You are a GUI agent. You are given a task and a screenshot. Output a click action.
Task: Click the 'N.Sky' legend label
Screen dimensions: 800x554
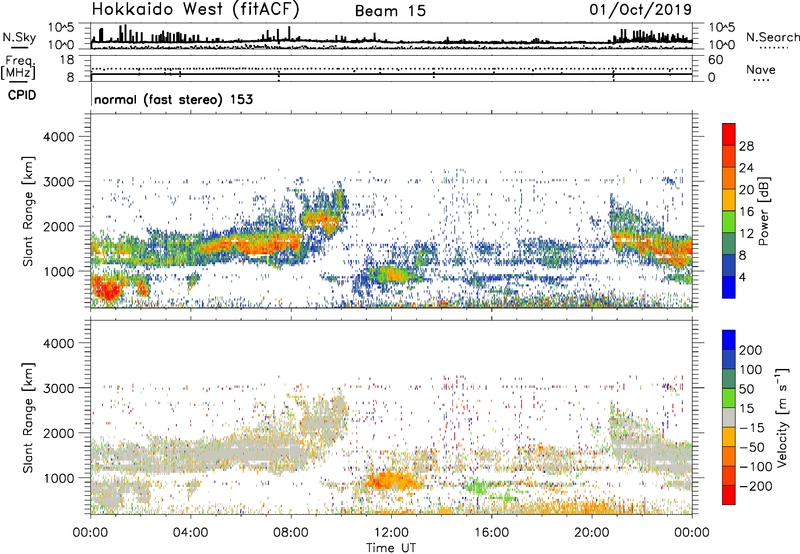pyautogui.click(x=19, y=37)
